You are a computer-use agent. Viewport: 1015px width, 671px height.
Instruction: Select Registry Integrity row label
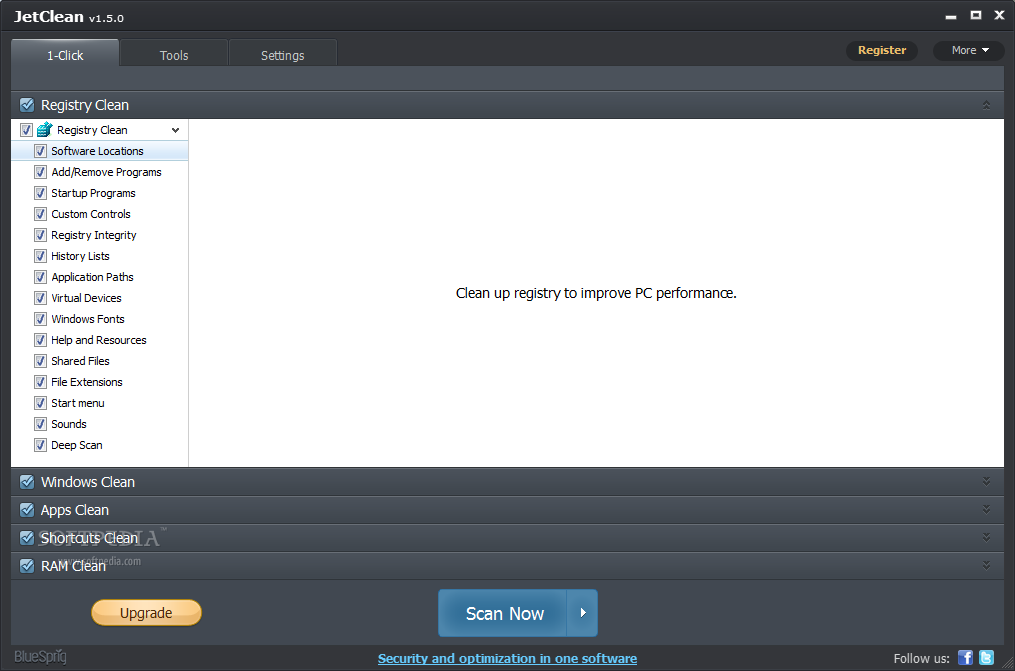(x=94, y=235)
